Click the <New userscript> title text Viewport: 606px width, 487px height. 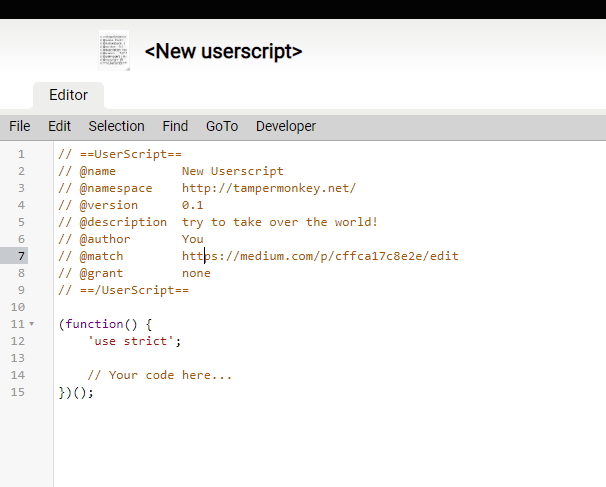(223, 51)
